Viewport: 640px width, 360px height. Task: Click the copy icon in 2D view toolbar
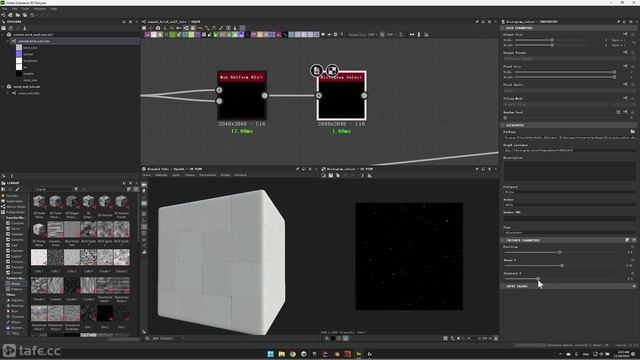[x=338, y=176]
